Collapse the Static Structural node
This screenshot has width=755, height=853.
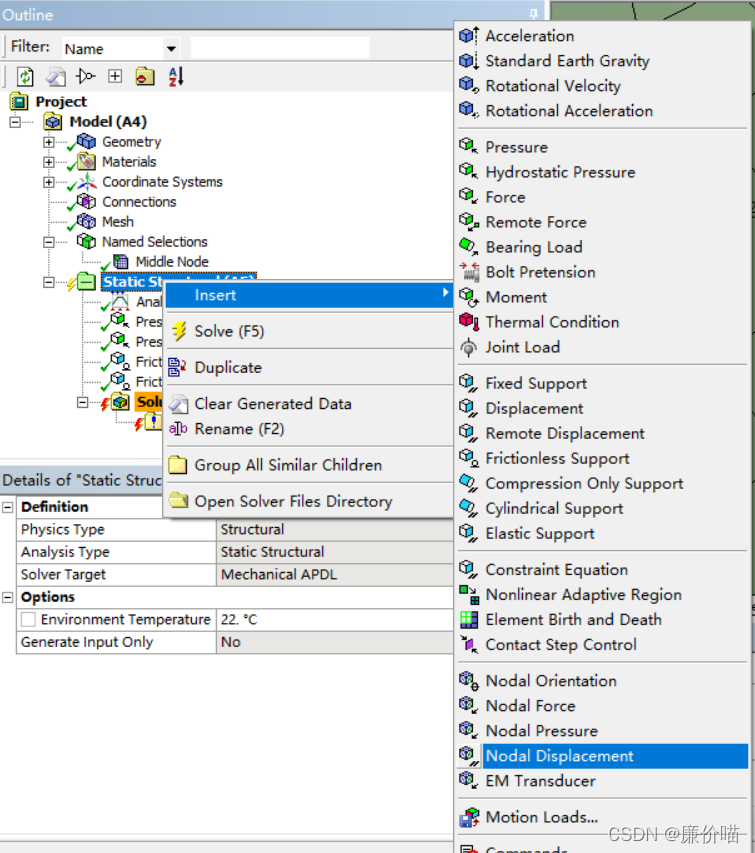click(x=49, y=282)
